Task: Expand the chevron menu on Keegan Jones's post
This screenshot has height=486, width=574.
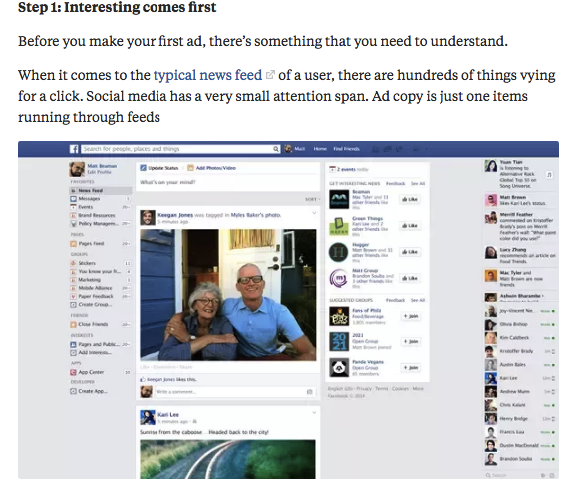Action: (x=314, y=213)
